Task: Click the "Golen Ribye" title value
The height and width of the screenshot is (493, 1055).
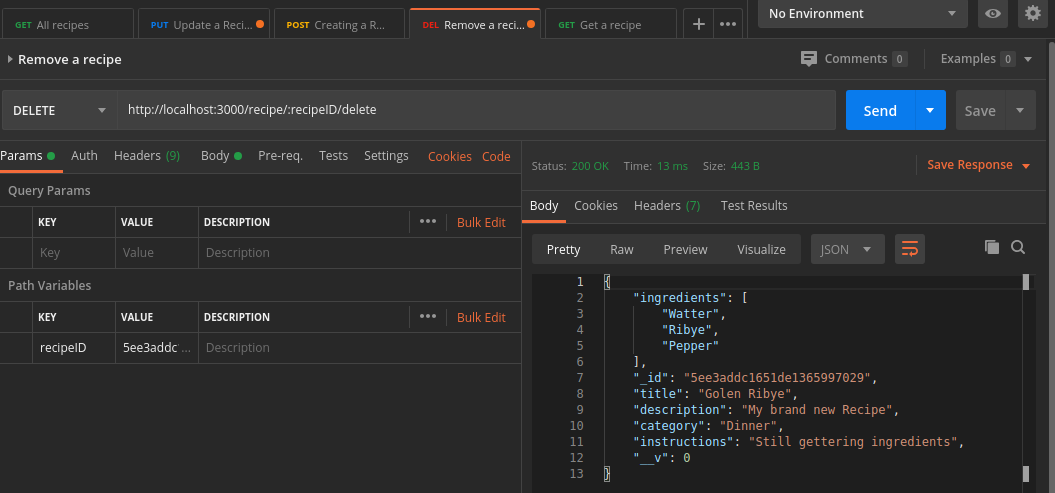Action: click(x=748, y=393)
